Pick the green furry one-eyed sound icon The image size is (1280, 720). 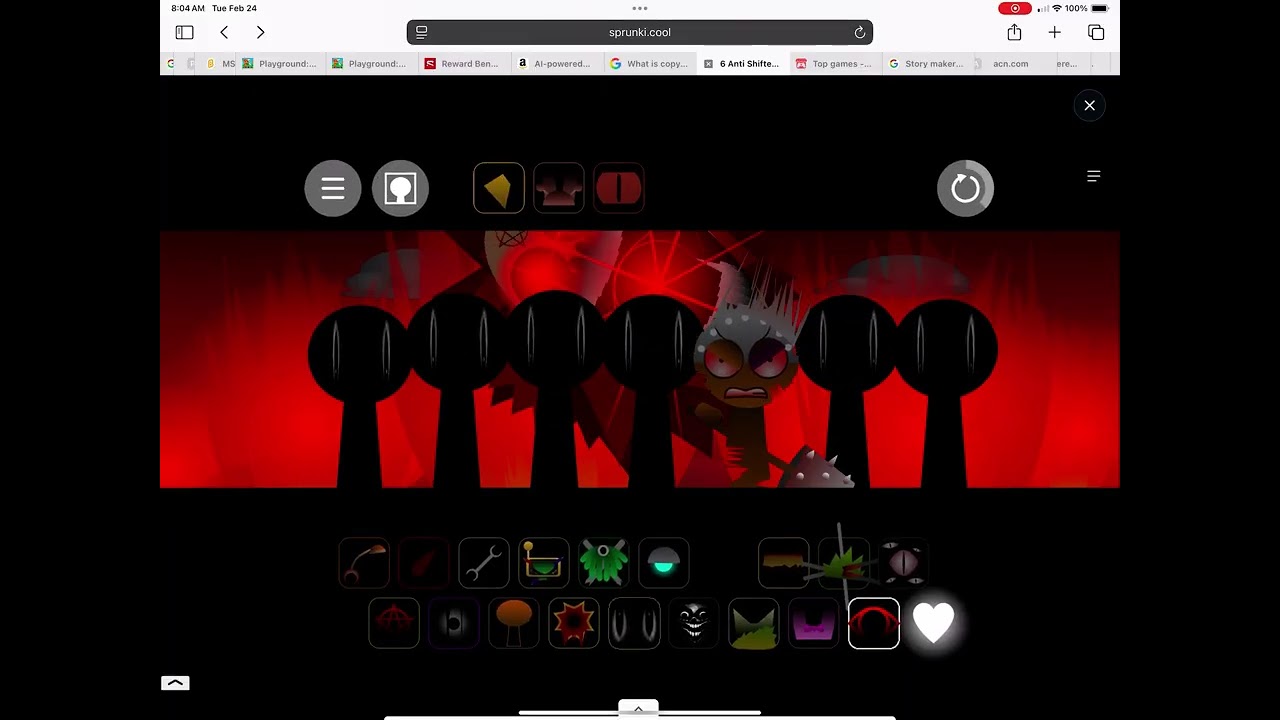[x=604, y=562]
